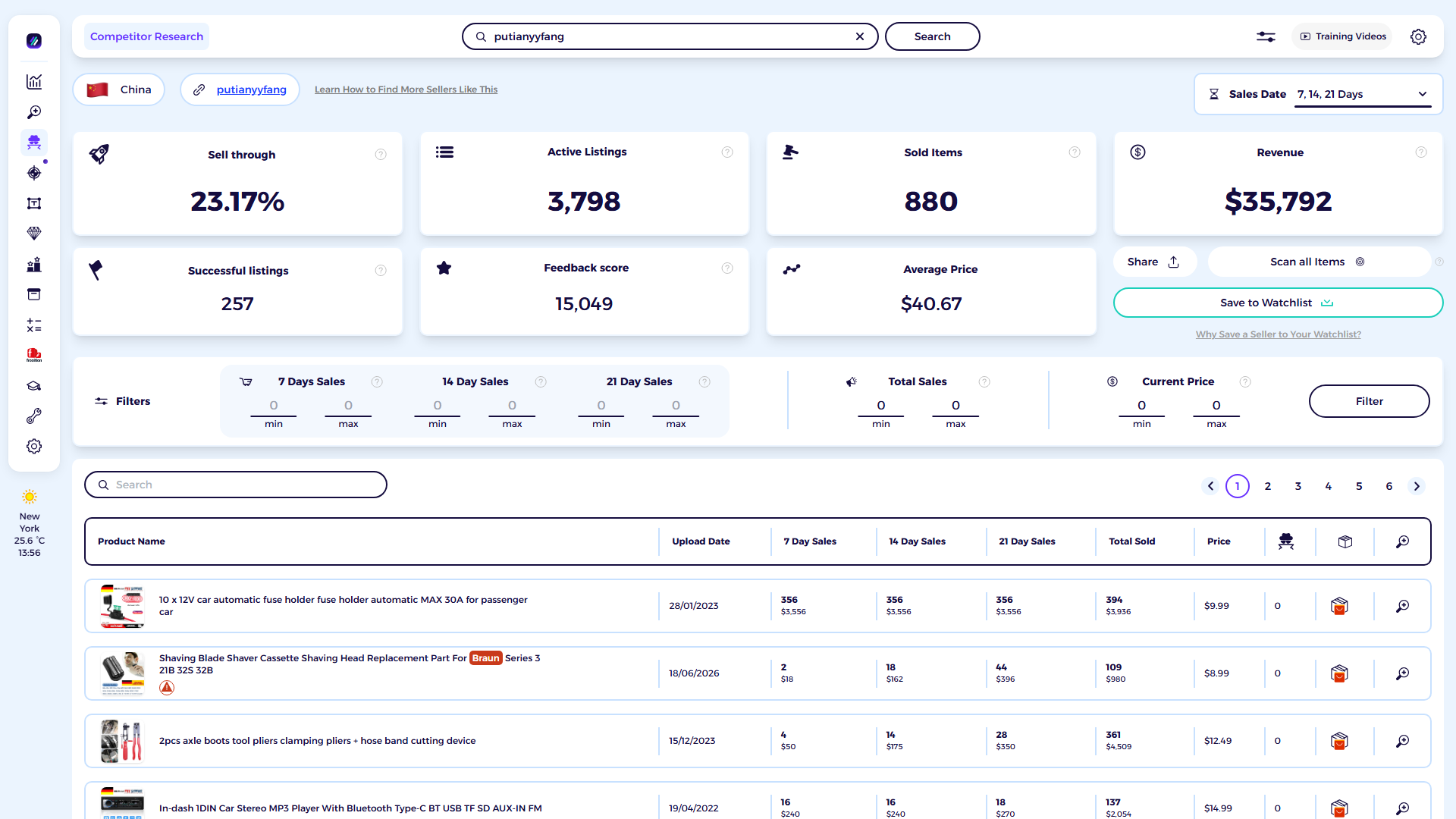Set Total Sales min field
The height and width of the screenshot is (819, 1456).
[x=881, y=406]
